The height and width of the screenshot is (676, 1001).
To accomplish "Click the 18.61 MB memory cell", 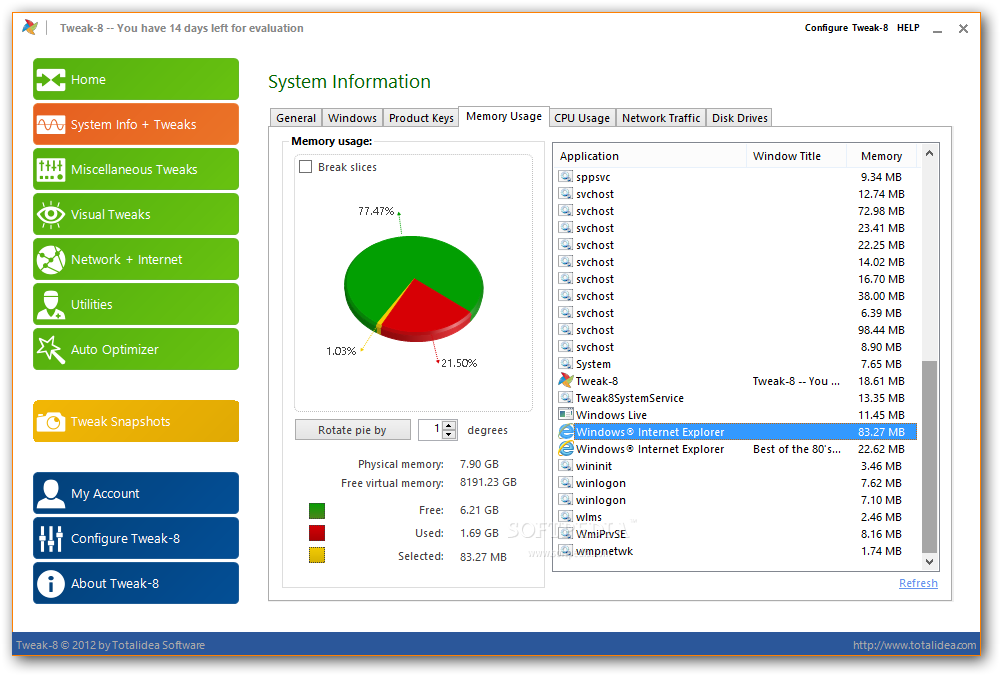I will pyautogui.click(x=881, y=381).
